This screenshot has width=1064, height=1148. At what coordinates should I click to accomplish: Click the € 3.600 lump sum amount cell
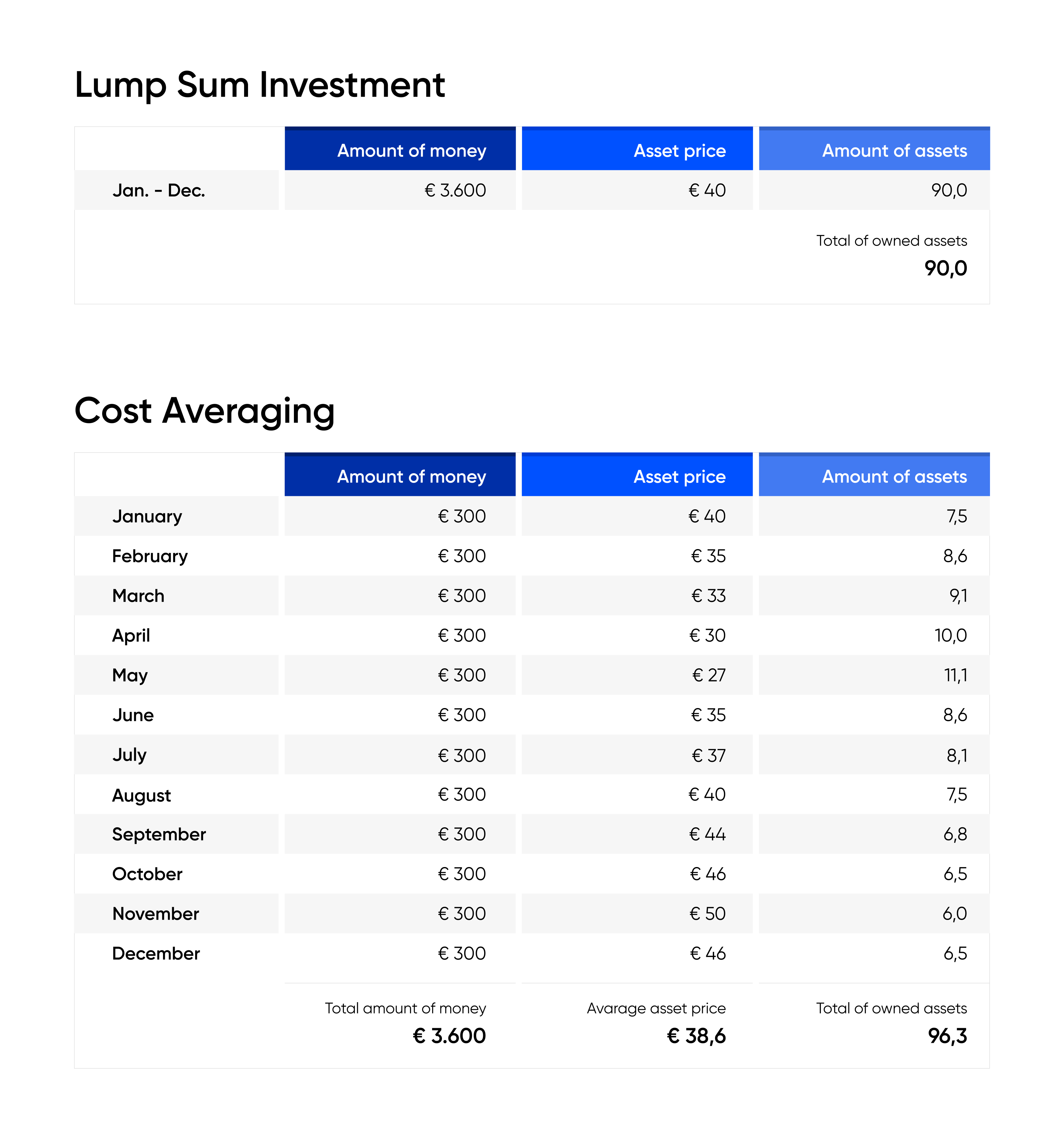[x=455, y=190]
